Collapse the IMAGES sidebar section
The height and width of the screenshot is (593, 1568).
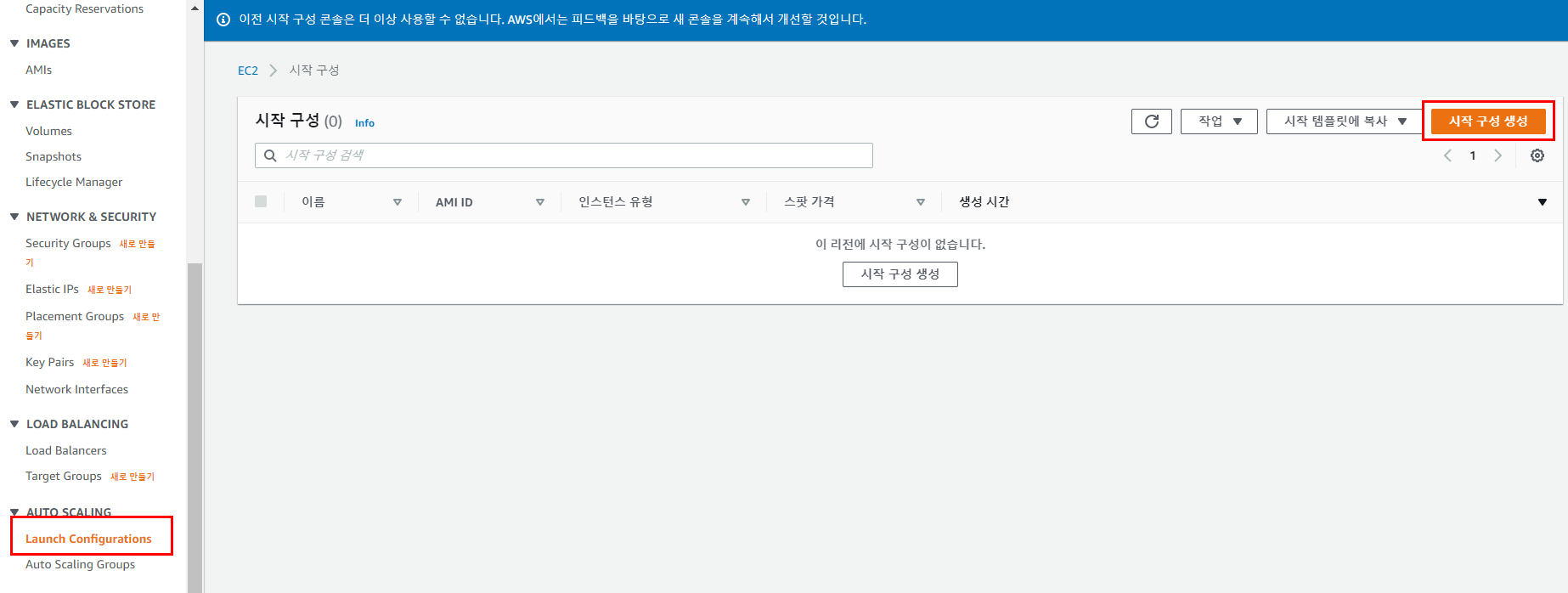[x=14, y=43]
